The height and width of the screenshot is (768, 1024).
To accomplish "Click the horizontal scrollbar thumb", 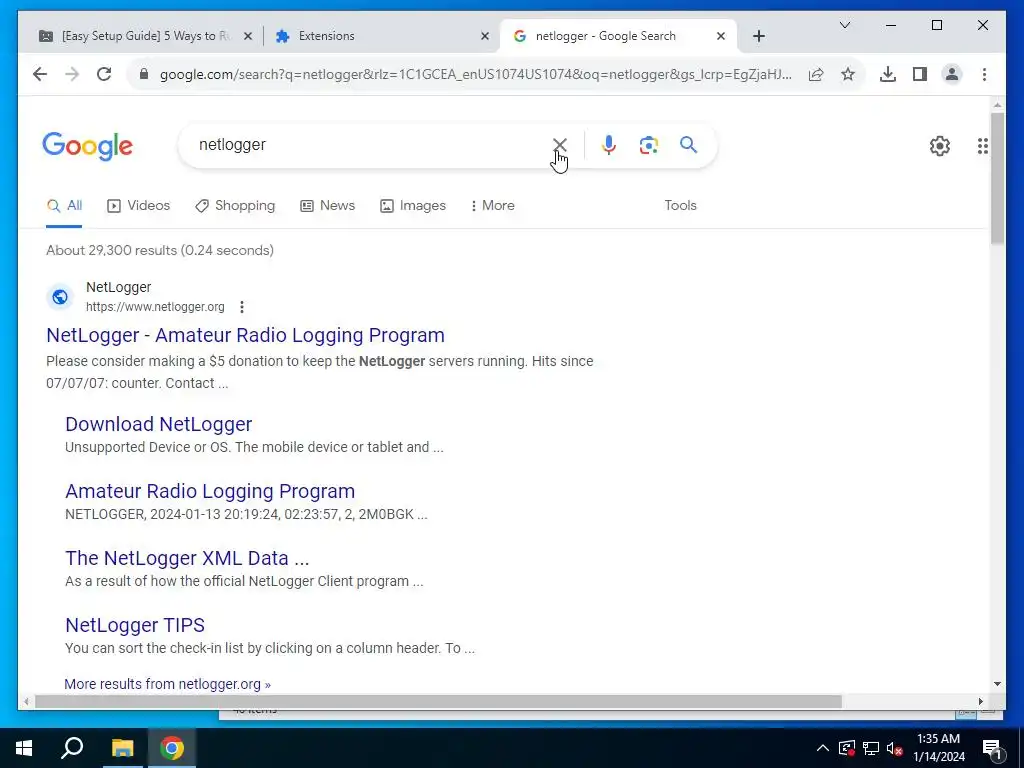I will coord(438,701).
